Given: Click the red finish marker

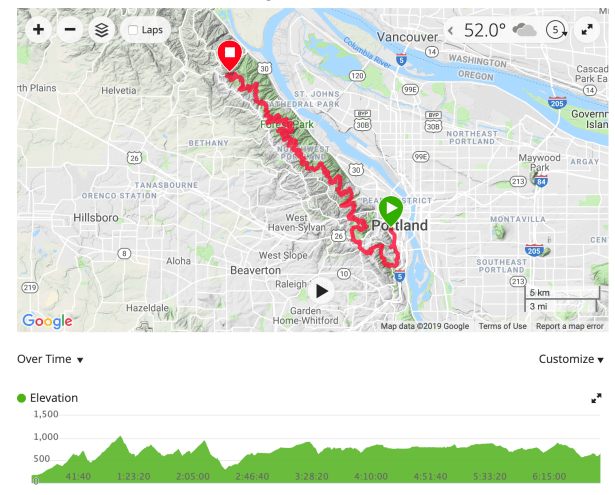Looking at the screenshot, I should [x=230, y=55].
